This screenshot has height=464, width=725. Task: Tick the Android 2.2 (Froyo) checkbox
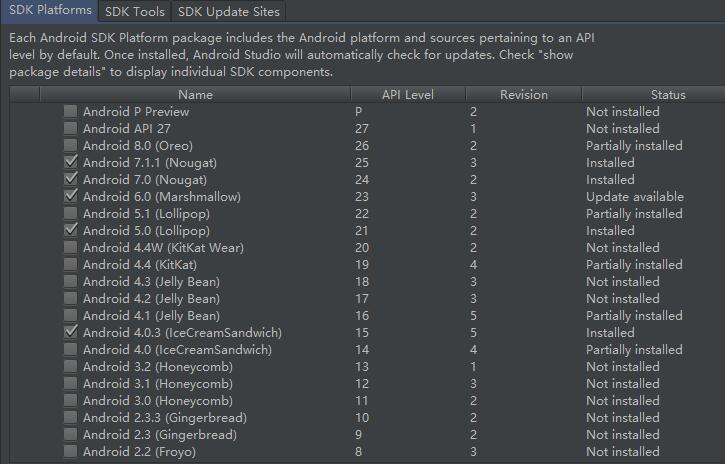70,452
